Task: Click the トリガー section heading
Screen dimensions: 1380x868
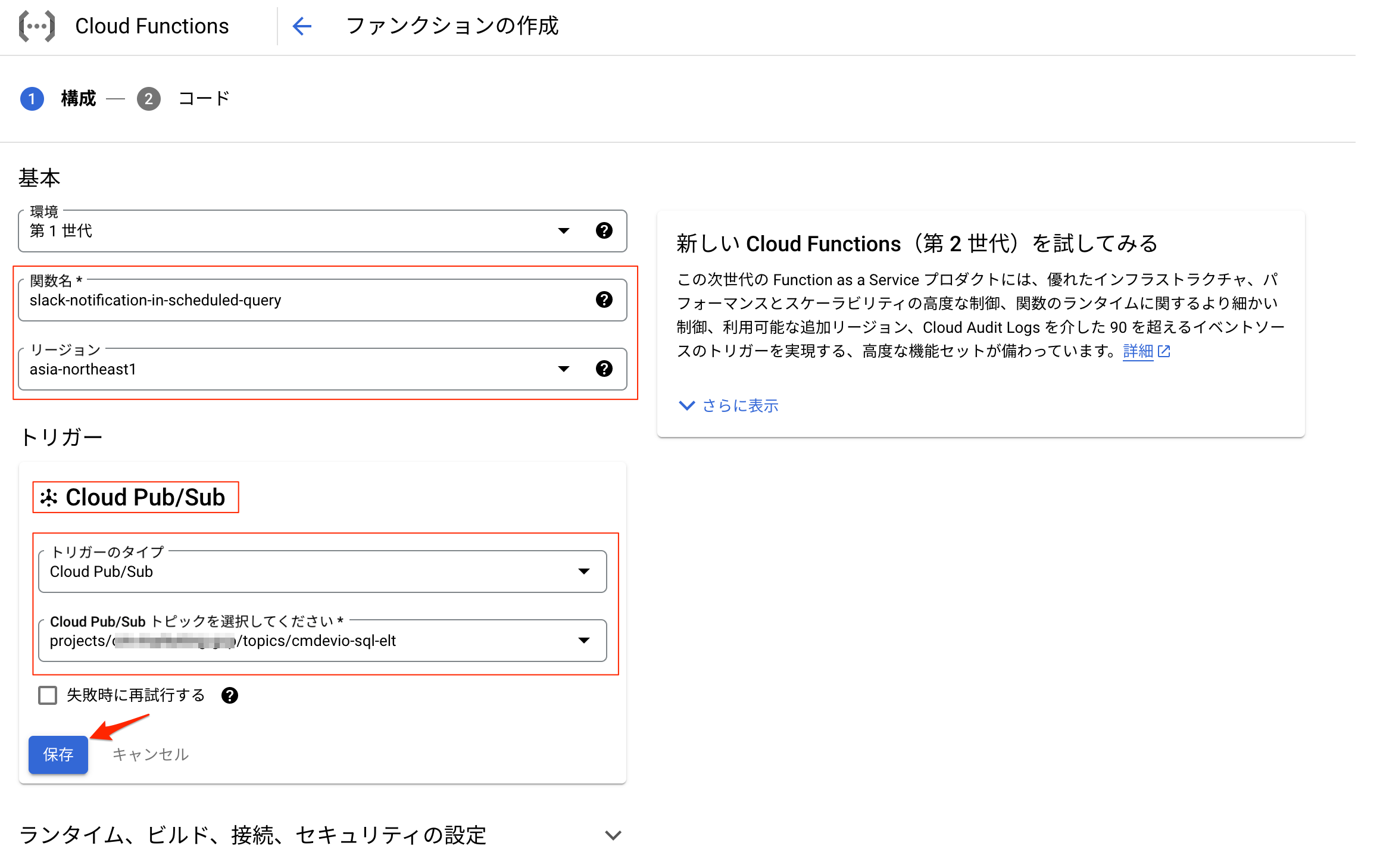Action: (61, 437)
